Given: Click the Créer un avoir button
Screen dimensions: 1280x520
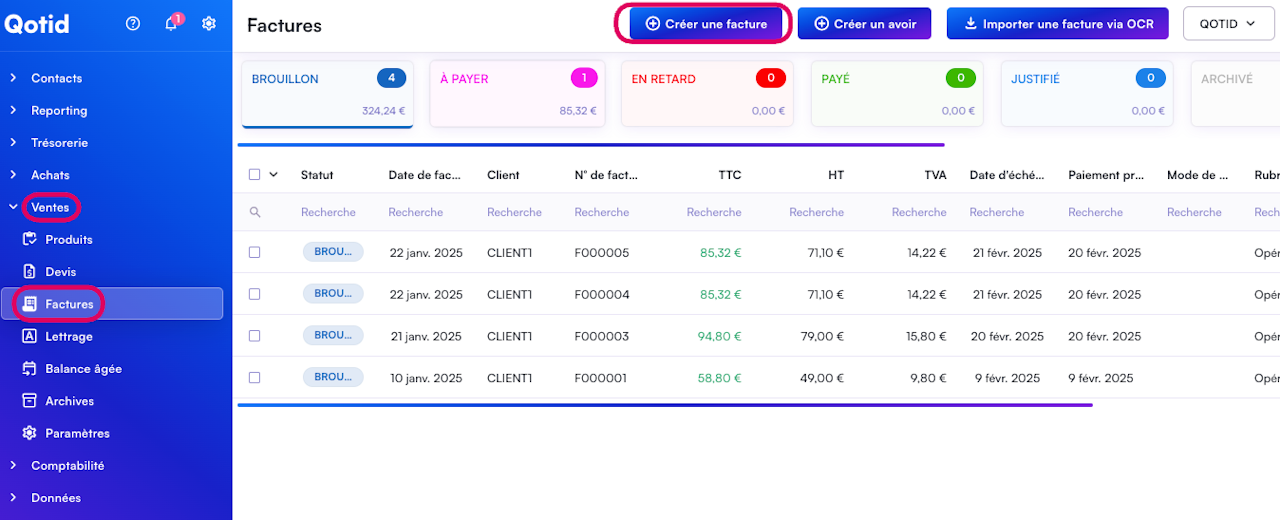Looking at the screenshot, I should [864, 24].
